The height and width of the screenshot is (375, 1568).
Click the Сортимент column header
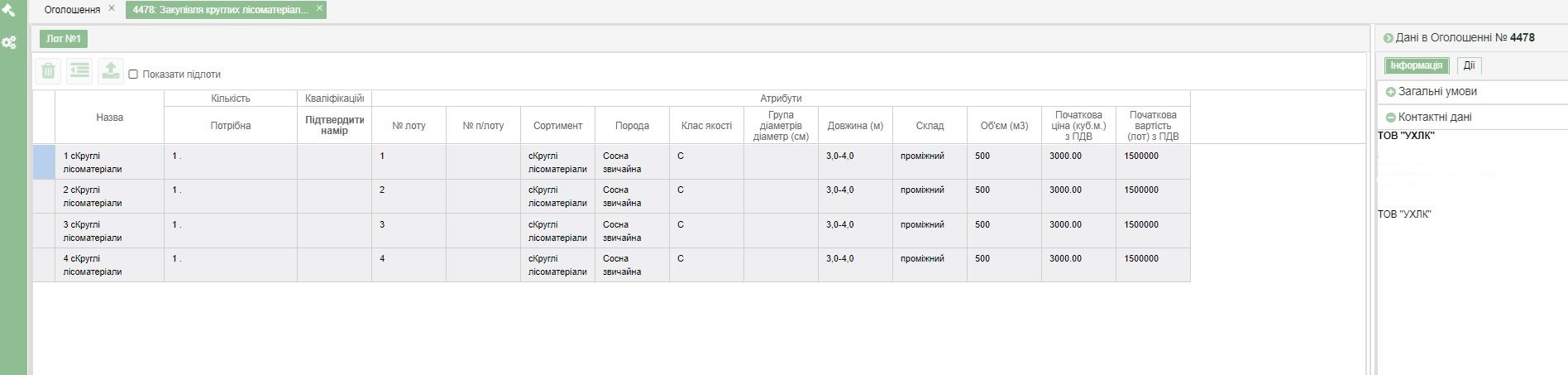pyautogui.click(x=557, y=126)
